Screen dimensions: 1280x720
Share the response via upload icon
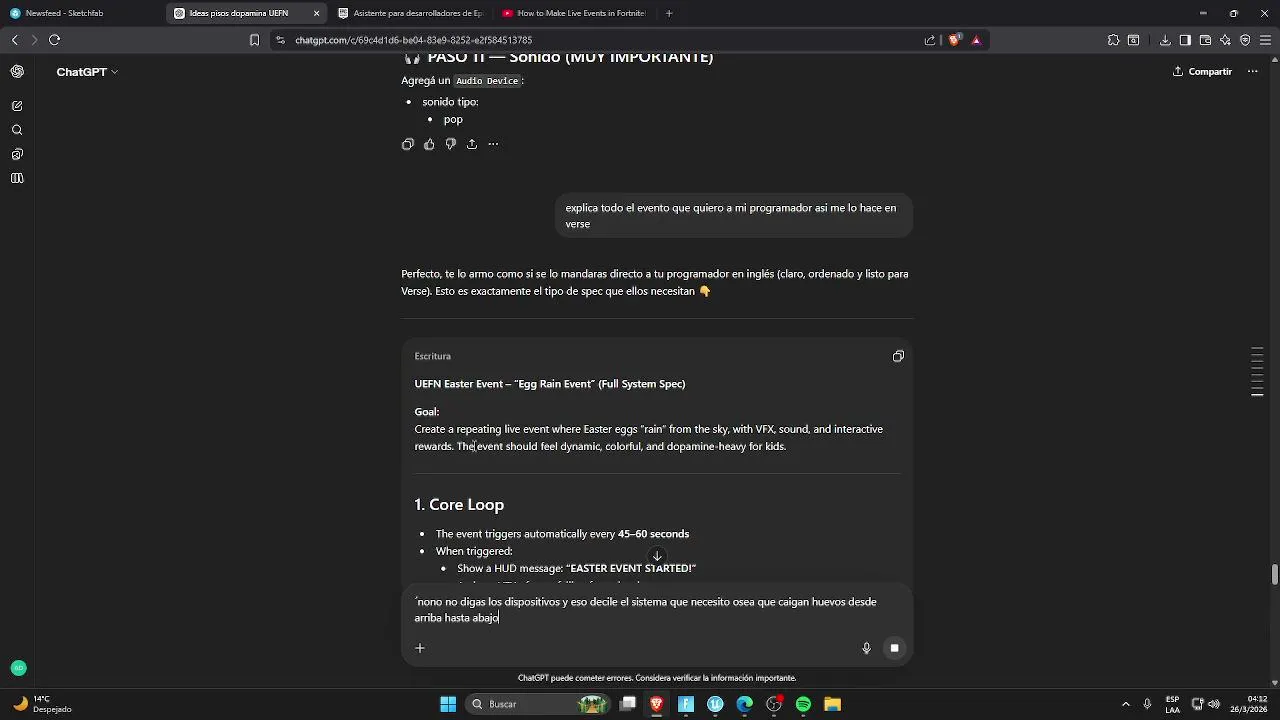pos(472,144)
